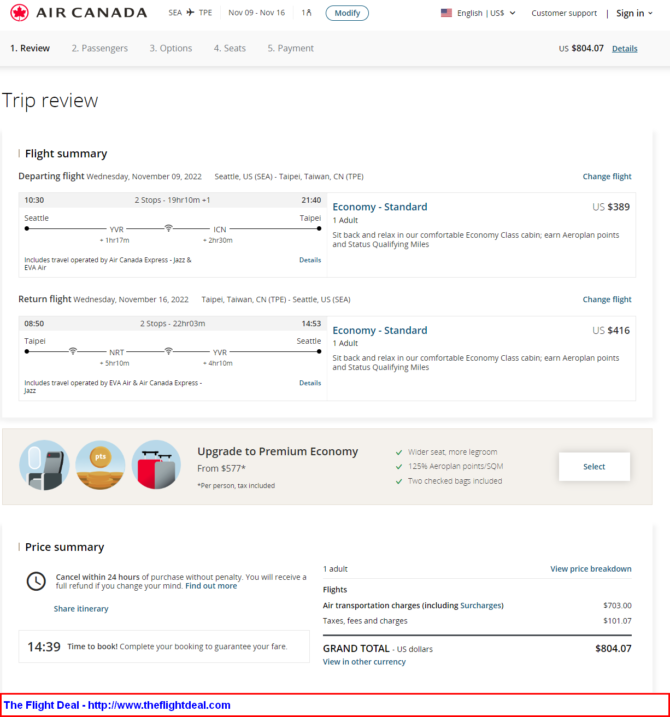Select the 4. Seats step tab
This screenshot has height=717, width=670.
click(230, 48)
